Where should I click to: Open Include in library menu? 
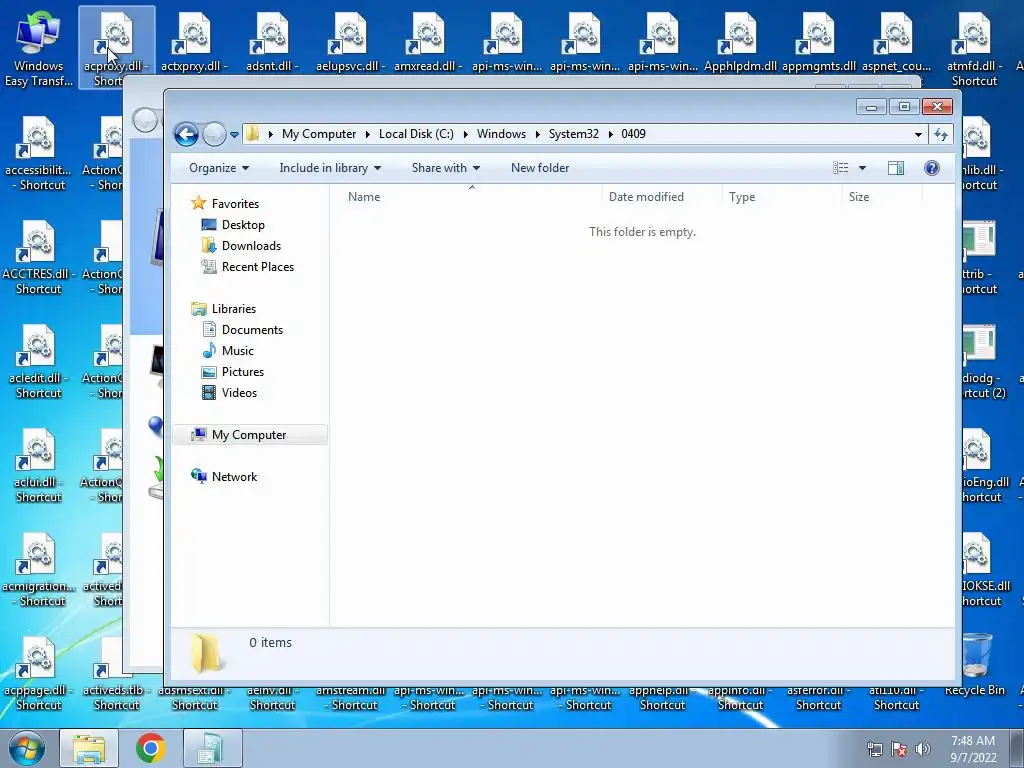pos(330,168)
